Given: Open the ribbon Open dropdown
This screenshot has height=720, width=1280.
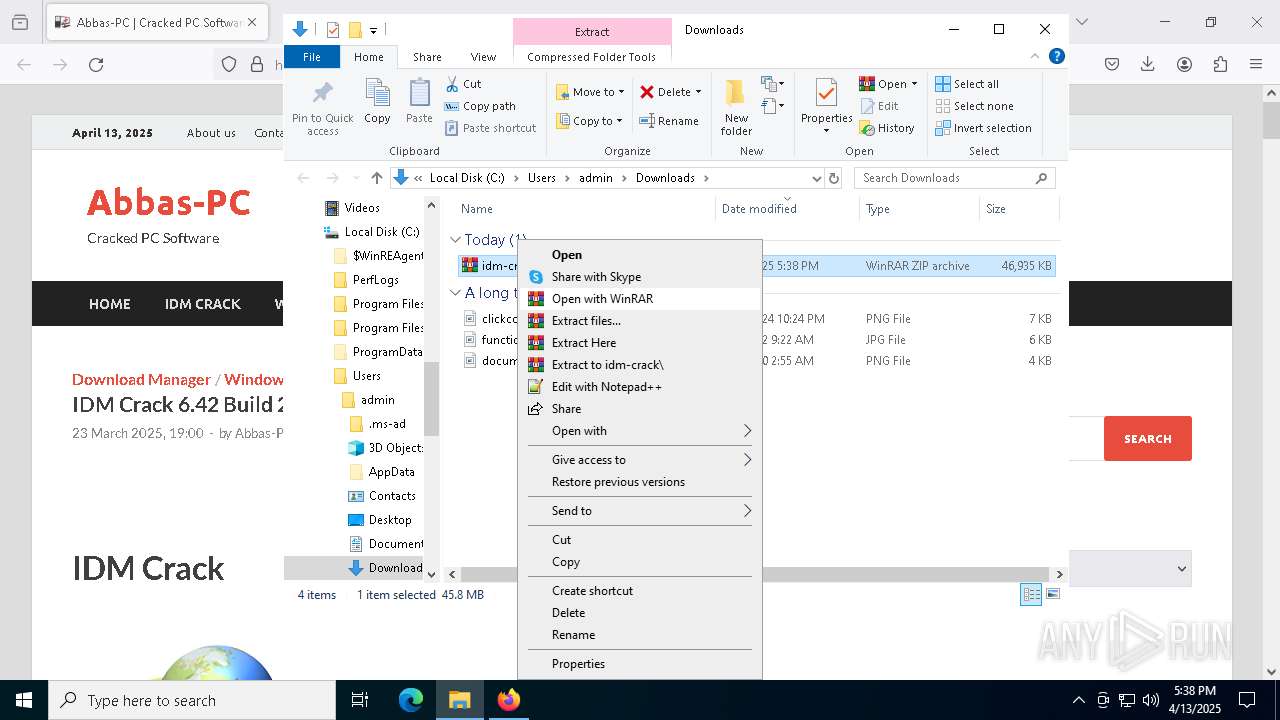Looking at the screenshot, I should (x=888, y=84).
